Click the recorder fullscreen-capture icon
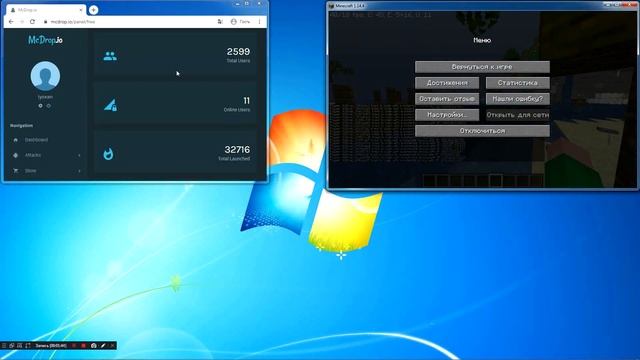 (28, 346)
